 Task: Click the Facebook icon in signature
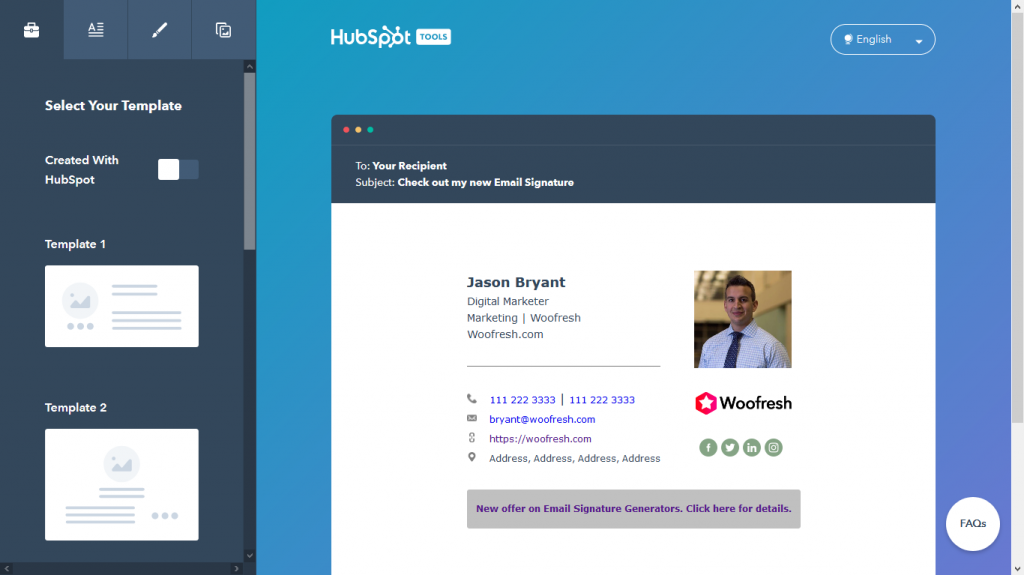708,448
